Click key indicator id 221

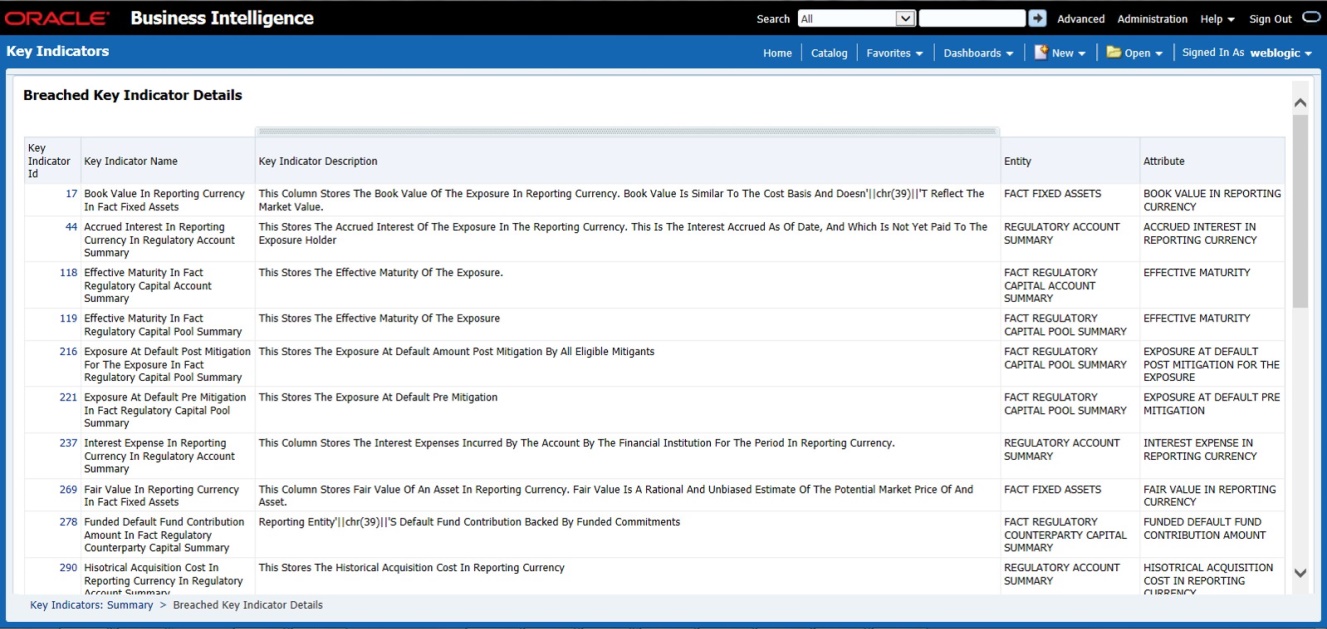pyautogui.click(x=68, y=397)
